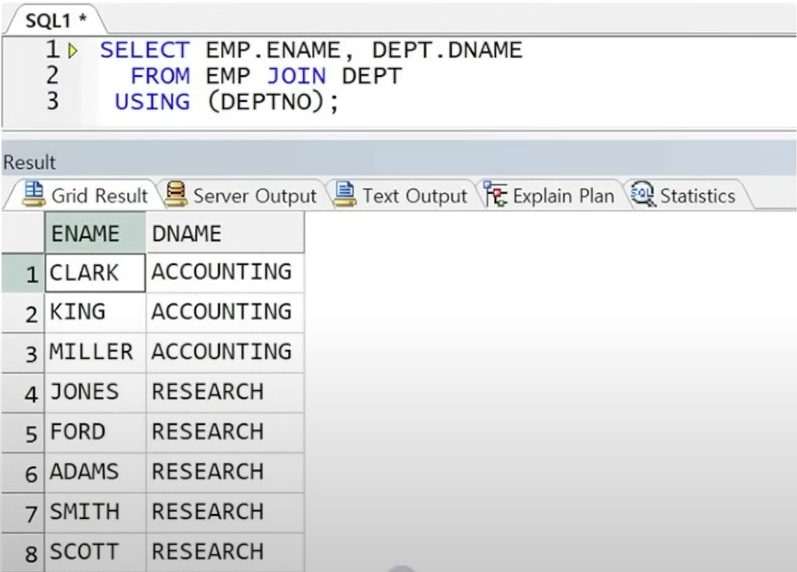Select RESEARCH cell in SCOTT row

coord(225,553)
